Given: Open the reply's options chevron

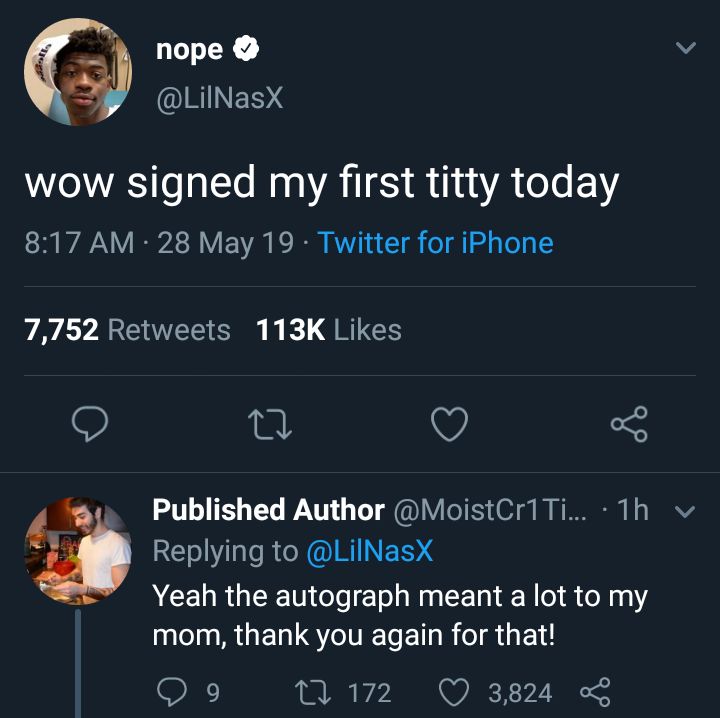Looking at the screenshot, I should pos(685,512).
